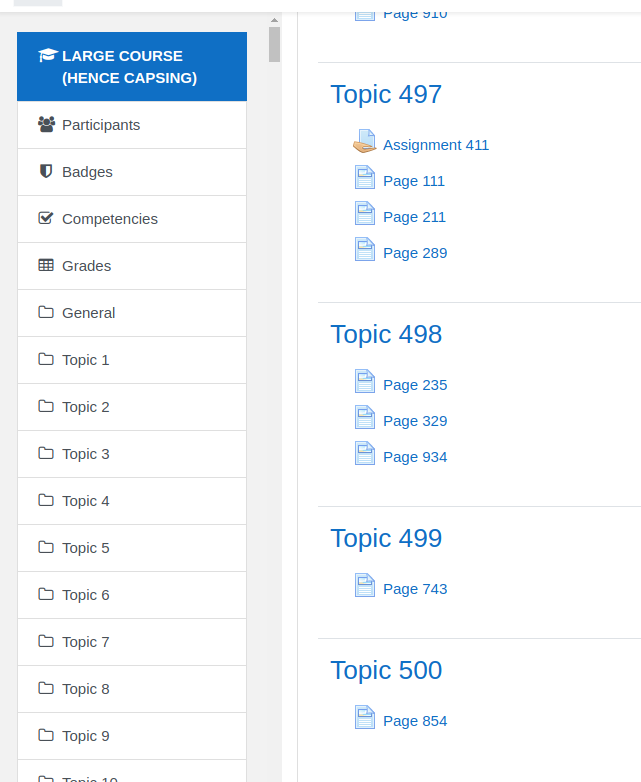Select Topic 3 in the sidebar
641x782 pixels.
click(x=132, y=454)
